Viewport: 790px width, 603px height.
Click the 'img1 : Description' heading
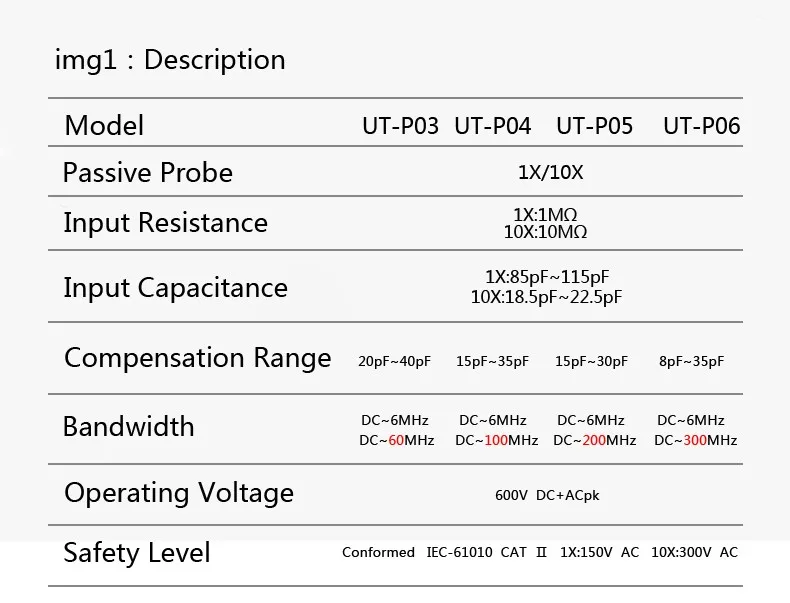(x=170, y=60)
